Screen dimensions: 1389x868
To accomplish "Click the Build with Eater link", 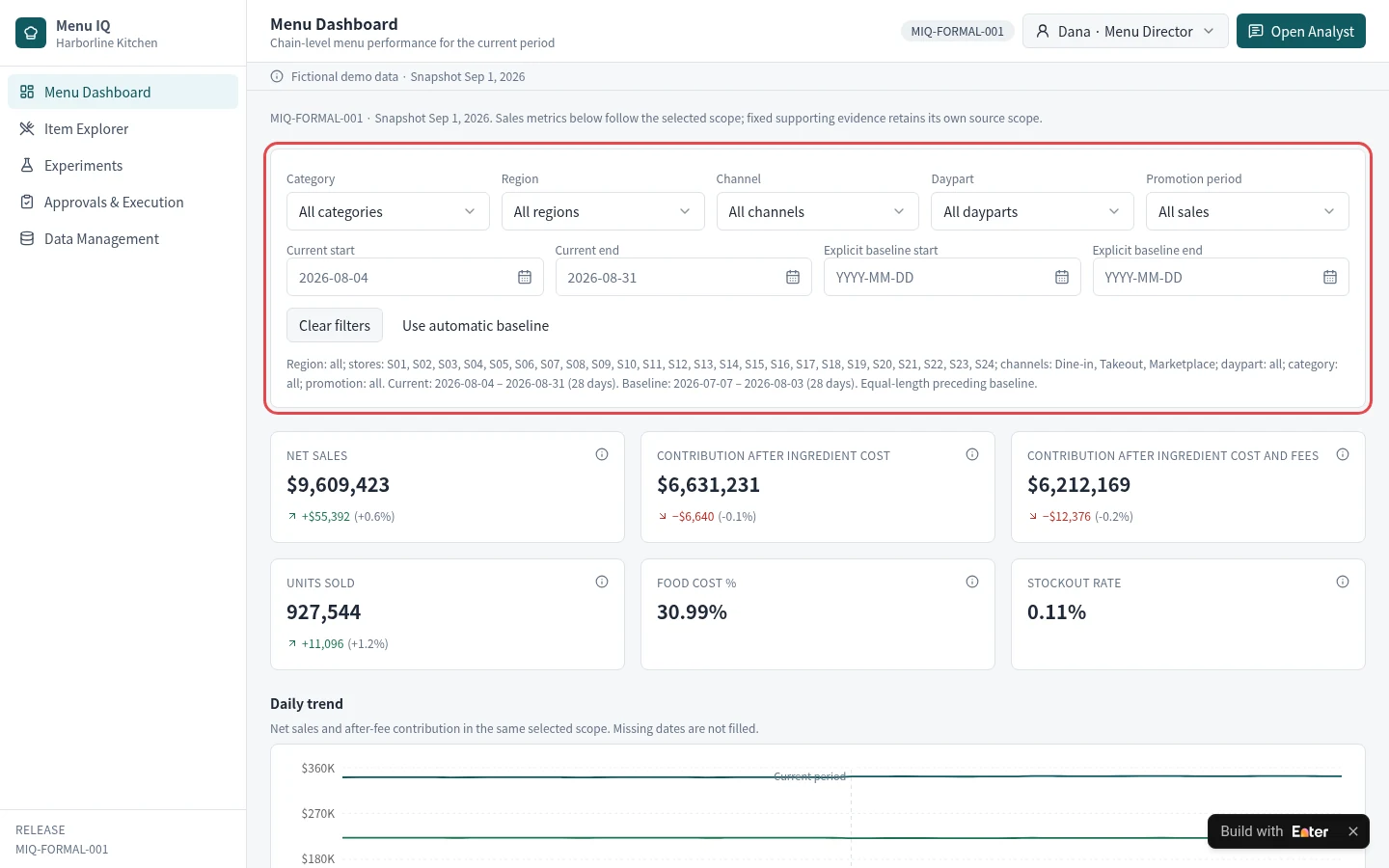I will coord(1274,831).
